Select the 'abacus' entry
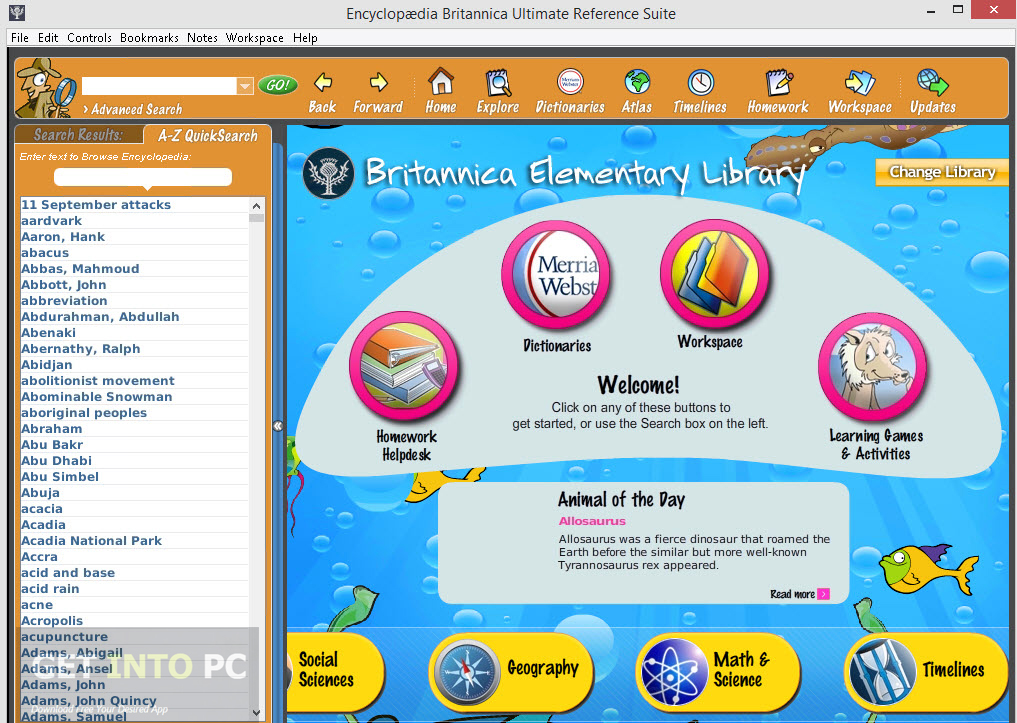1017x723 pixels. coord(134,253)
